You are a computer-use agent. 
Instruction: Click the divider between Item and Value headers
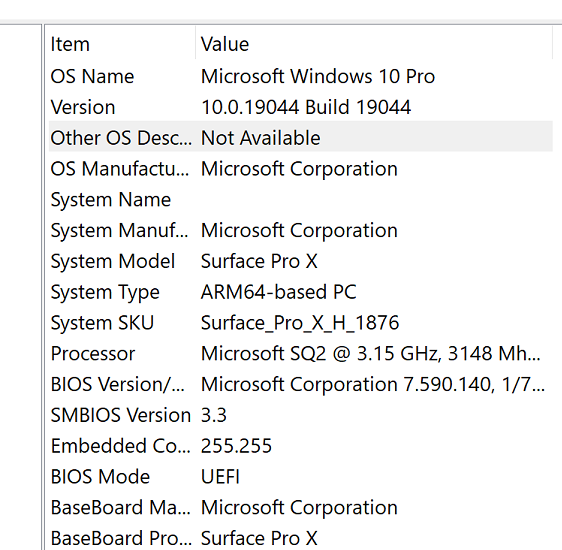[196, 43]
